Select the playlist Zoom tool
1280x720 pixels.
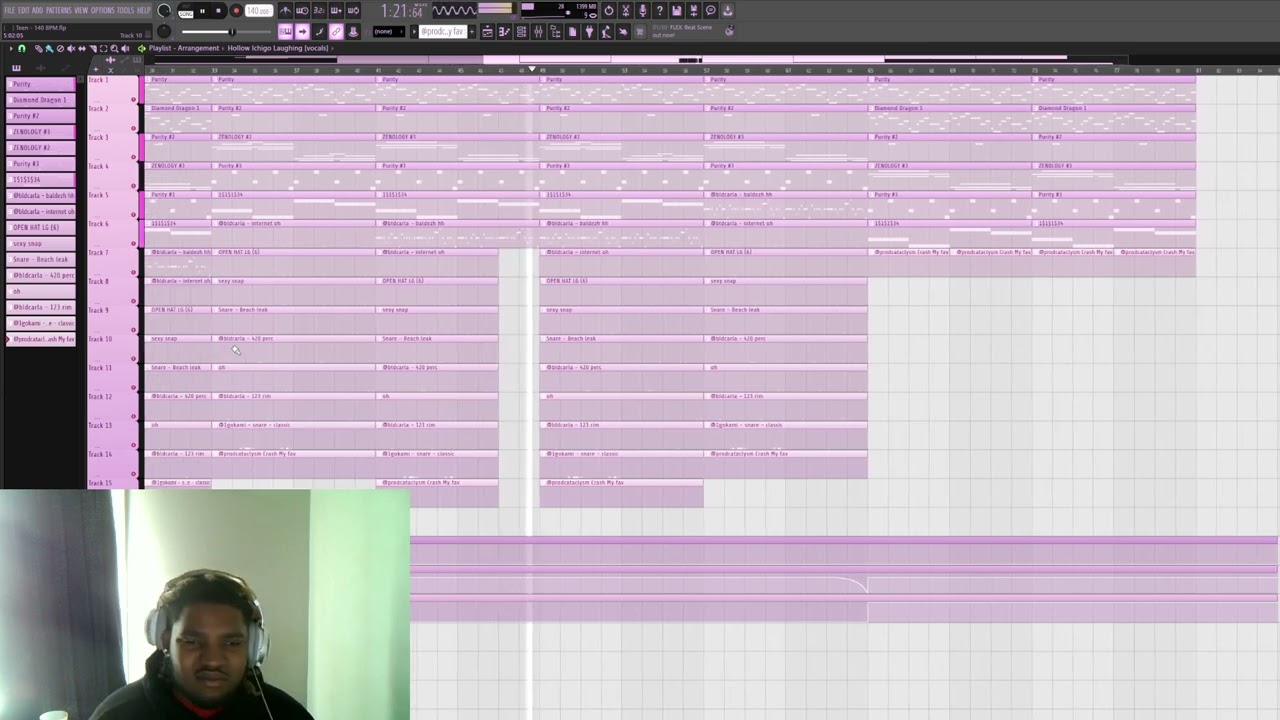click(114, 48)
